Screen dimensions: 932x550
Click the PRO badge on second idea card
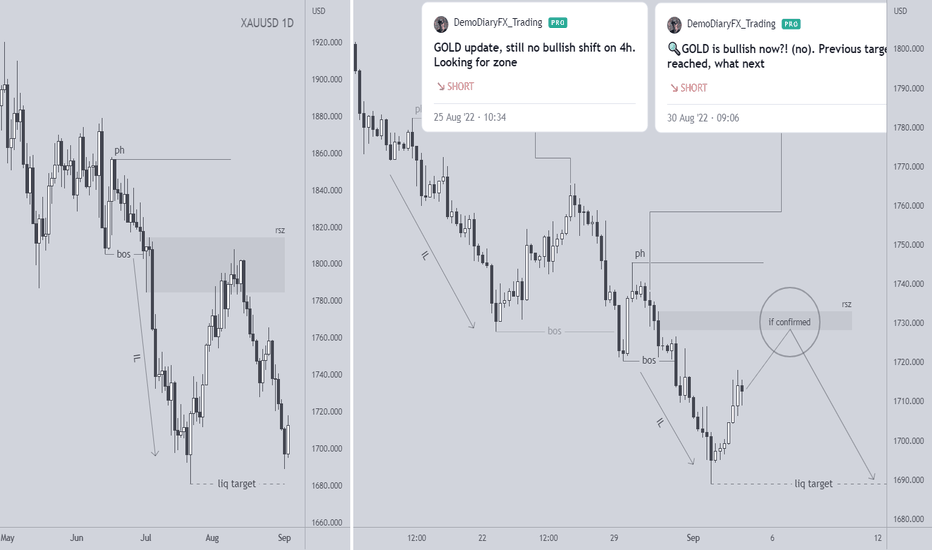[x=791, y=24]
